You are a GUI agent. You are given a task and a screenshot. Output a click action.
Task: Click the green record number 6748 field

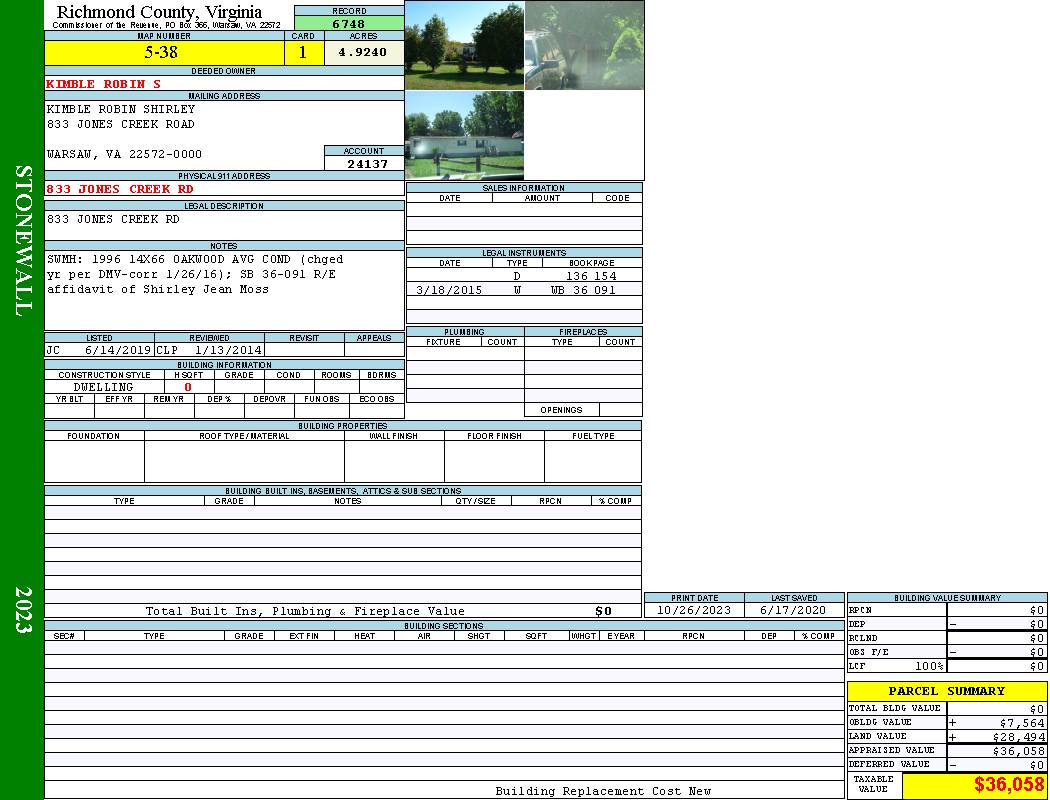(348, 24)
